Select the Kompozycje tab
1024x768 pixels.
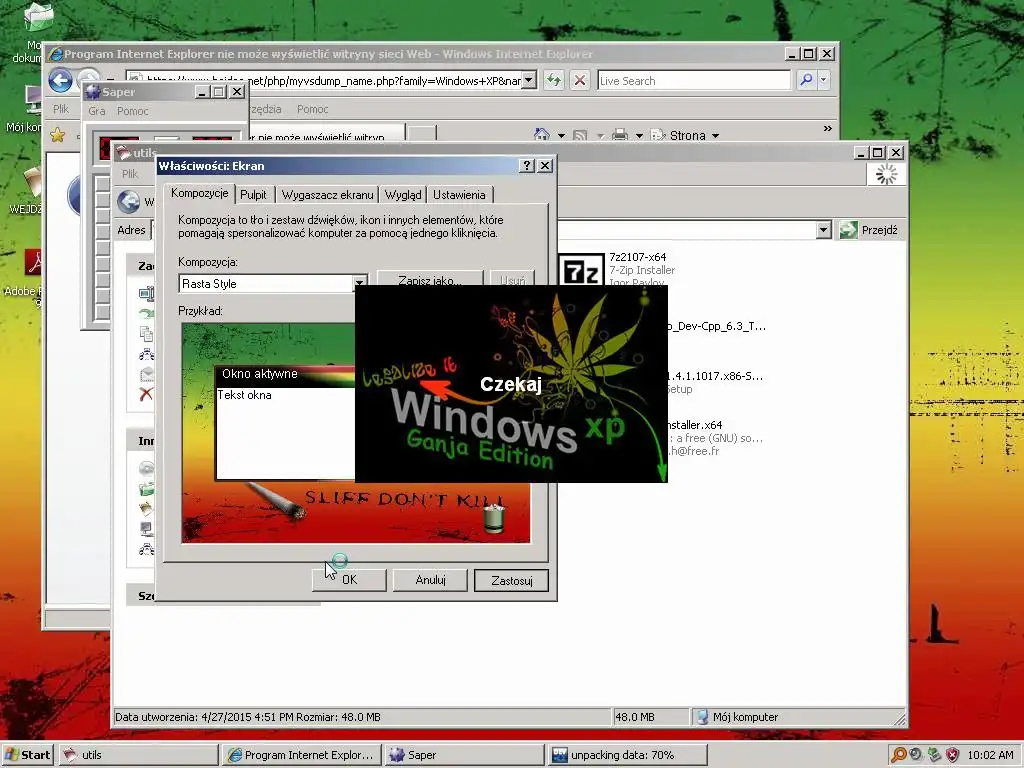[x=199, y=193]
